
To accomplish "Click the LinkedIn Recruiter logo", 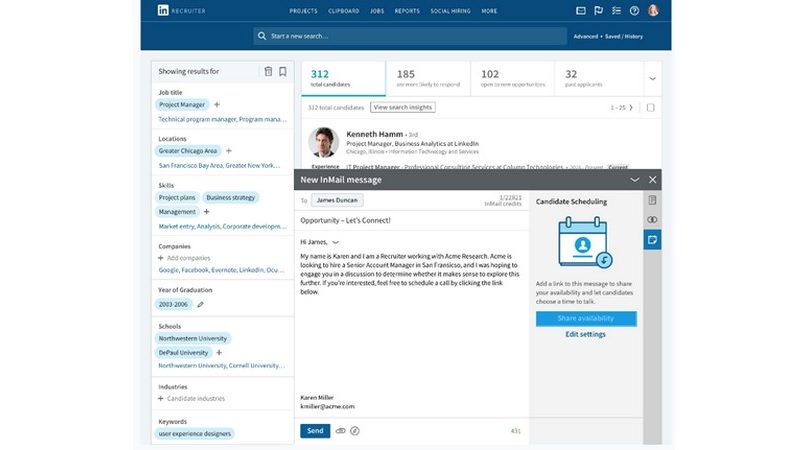I will pos(181,10).
